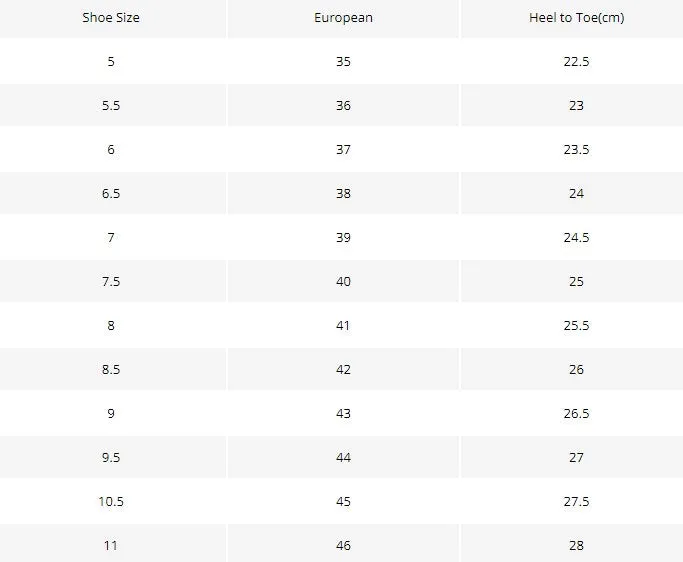Click European size 38 cell
This screenshot has width=683, height=562.
(343, 193)
